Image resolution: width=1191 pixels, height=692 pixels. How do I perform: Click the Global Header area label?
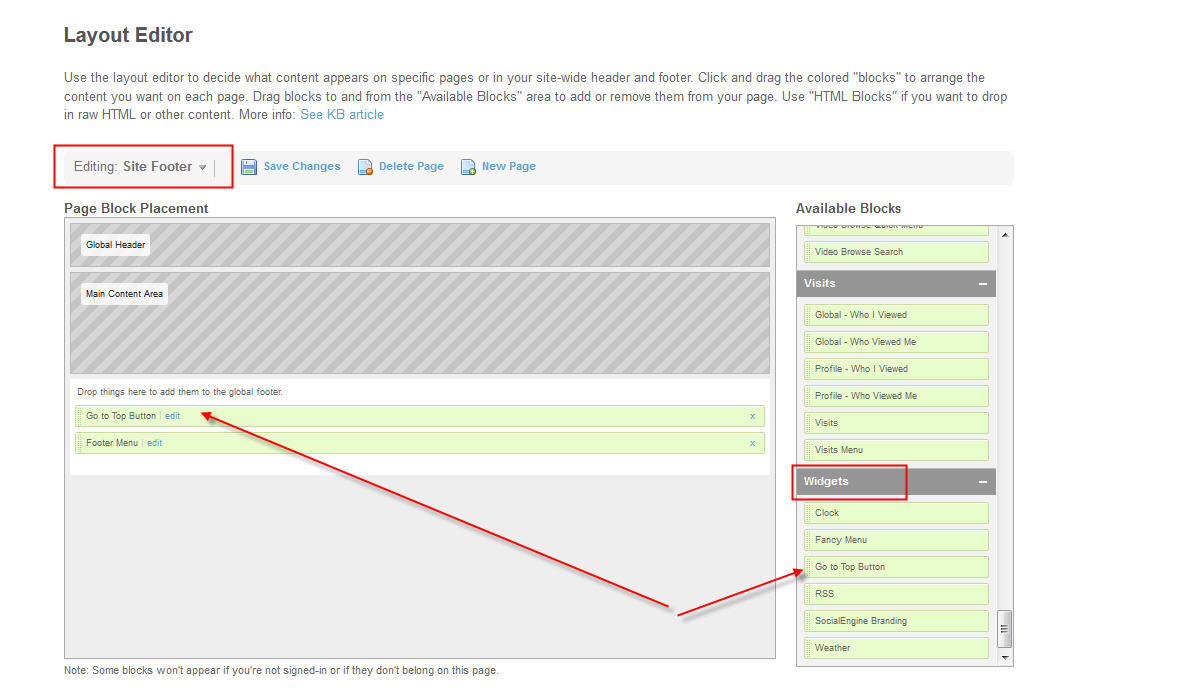click(x=115, y=245)
